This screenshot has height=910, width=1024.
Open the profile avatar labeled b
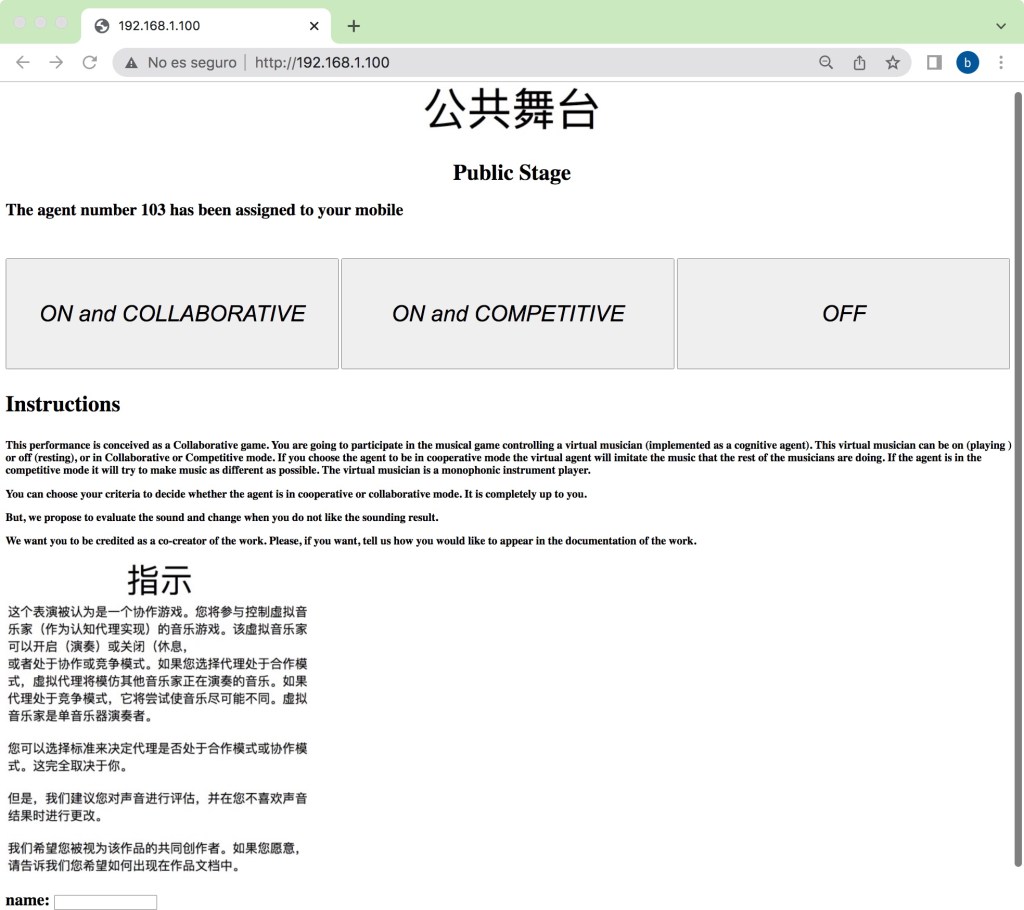pyautogui.click(x=967, y=62)
